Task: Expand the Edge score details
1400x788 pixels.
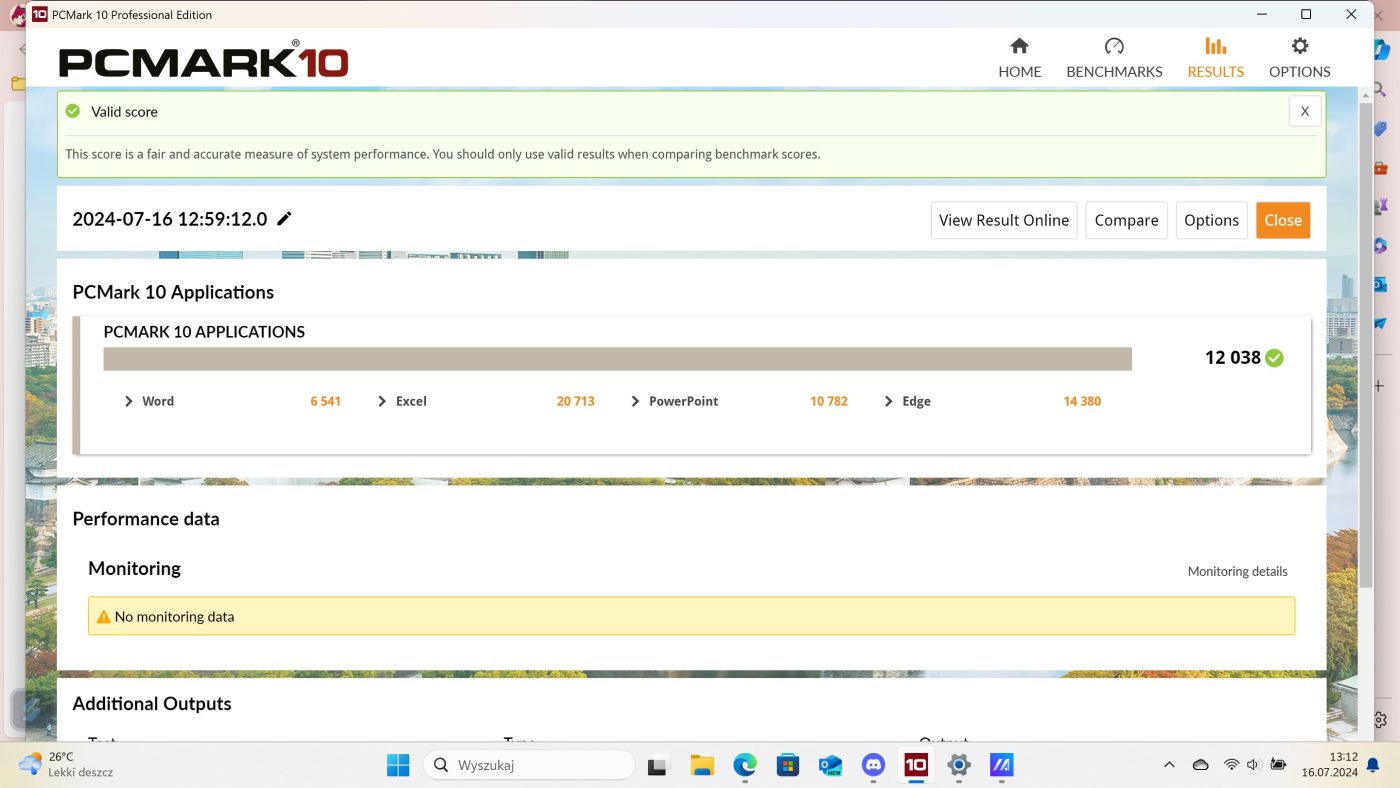Action: (x=889, y=401)
